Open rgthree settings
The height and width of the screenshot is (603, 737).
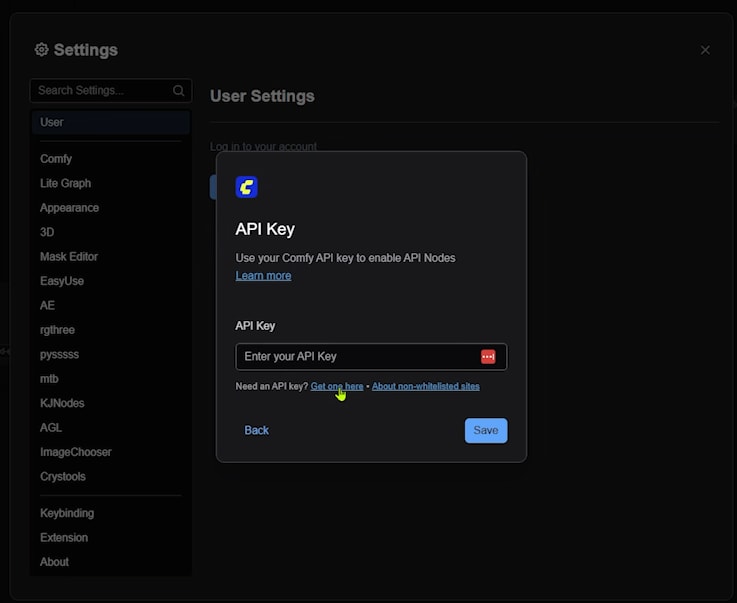pos(111,330)
